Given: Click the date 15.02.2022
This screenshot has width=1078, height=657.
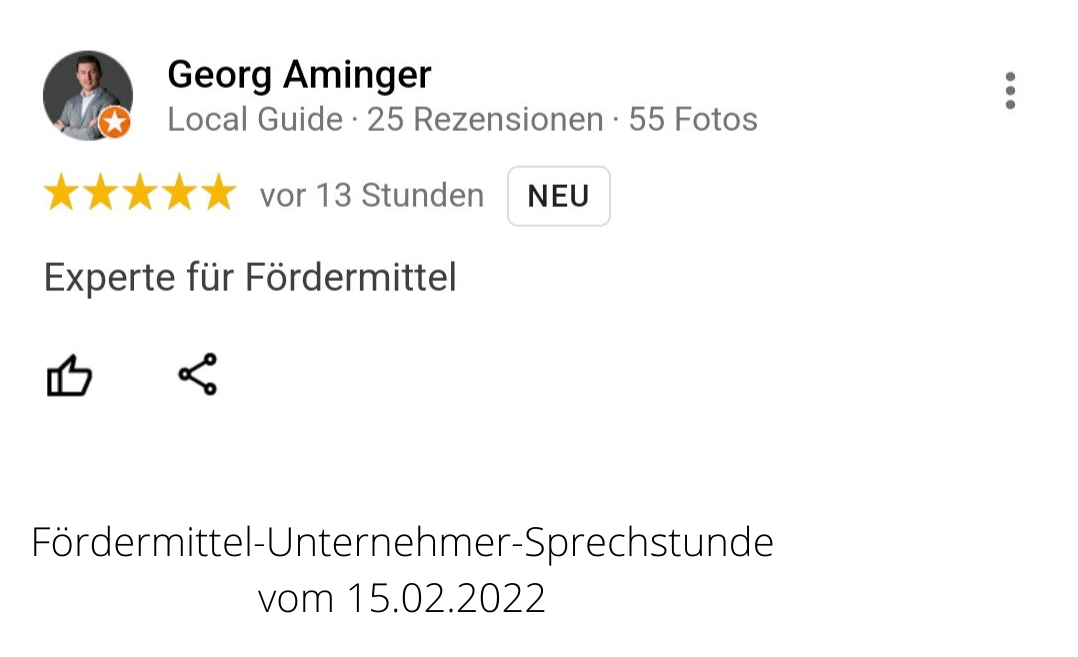Looking at the screenshot, I should click(x=446, y=598).
